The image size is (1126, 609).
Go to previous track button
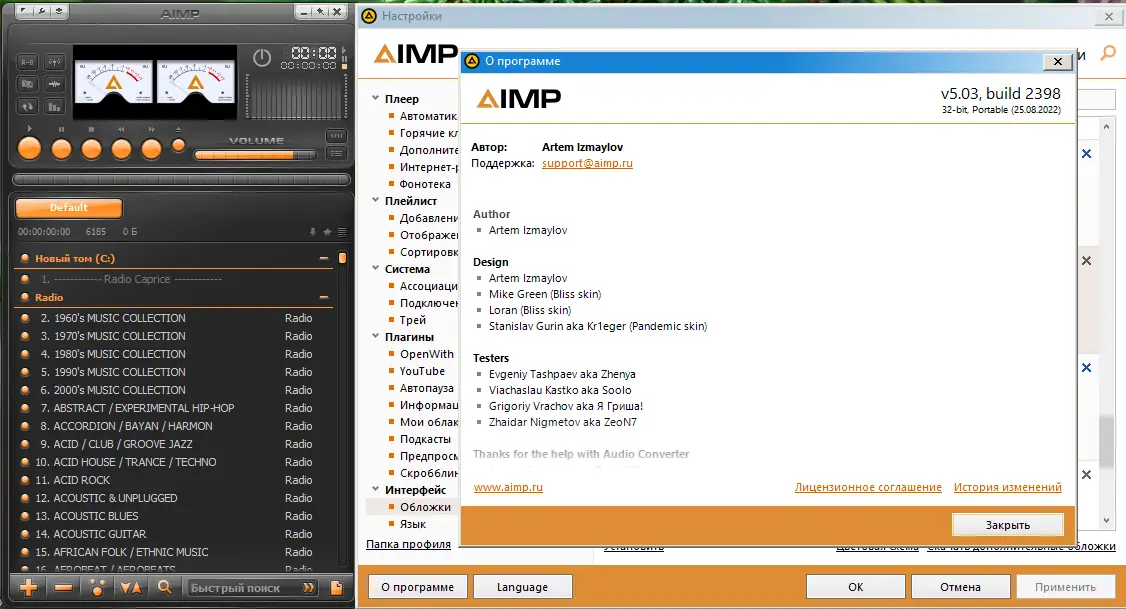point(121,149)
